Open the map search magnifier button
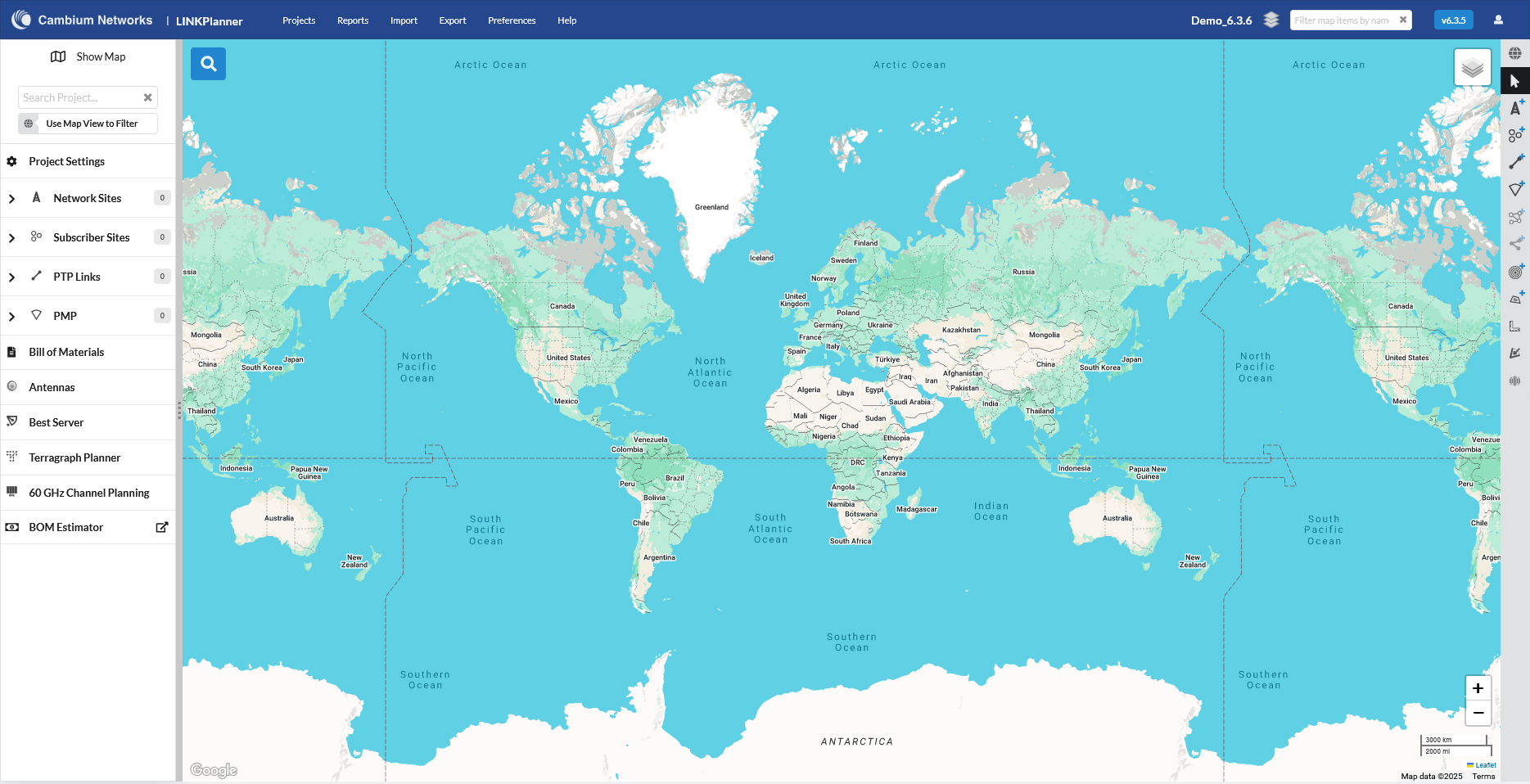Image resolution: width=1530 pixels, height=784 pixels. pyautogui.click(x=208, y=64)
